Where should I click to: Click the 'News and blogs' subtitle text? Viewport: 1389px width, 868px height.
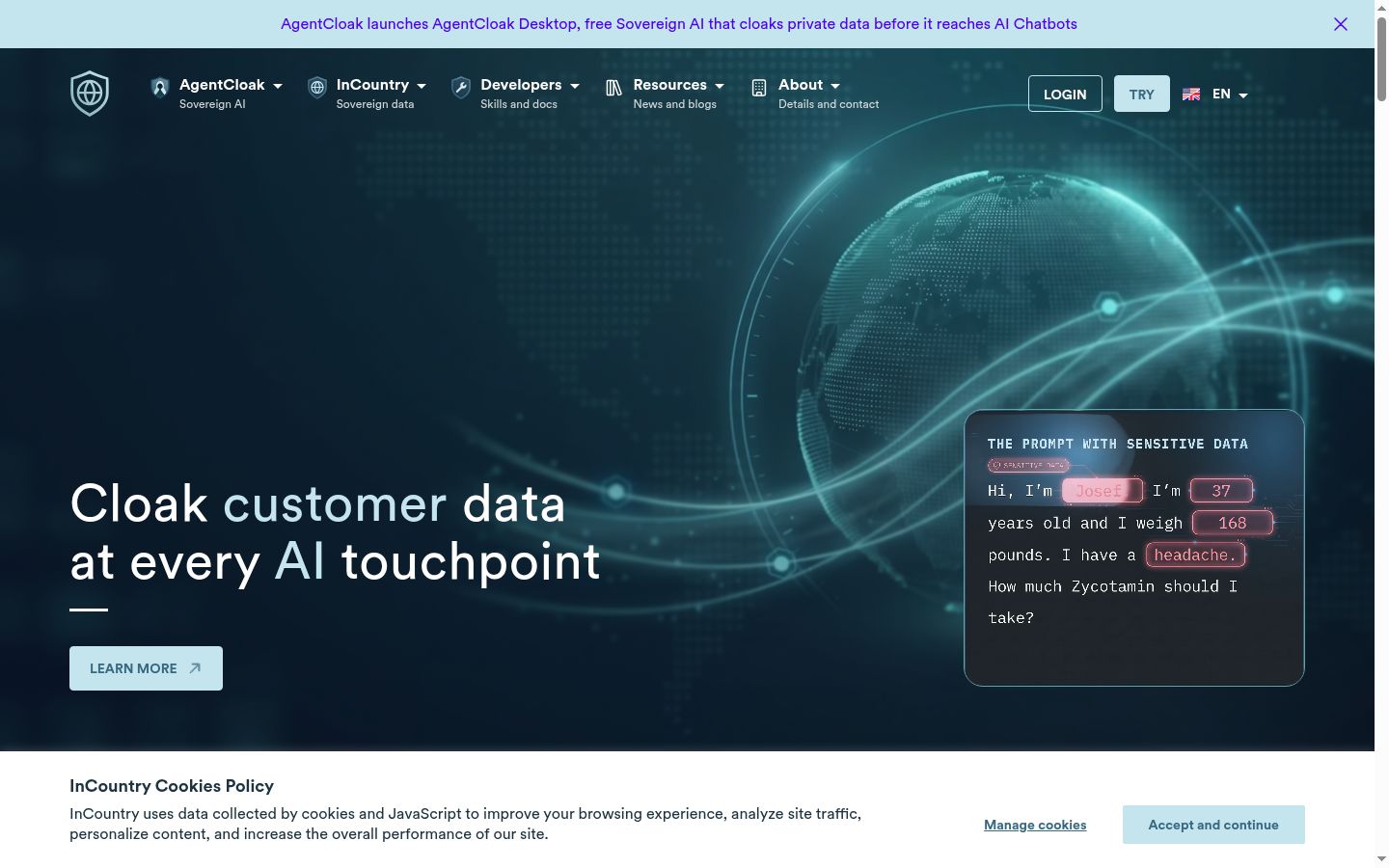675,104
